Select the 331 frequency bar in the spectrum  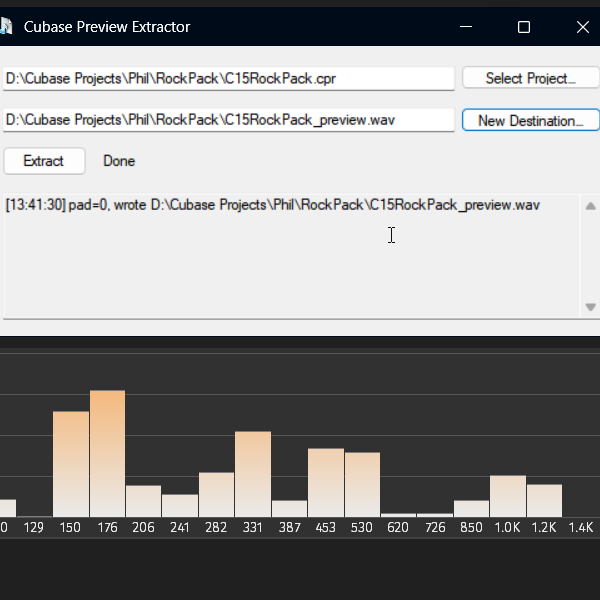tap(253, 474)
